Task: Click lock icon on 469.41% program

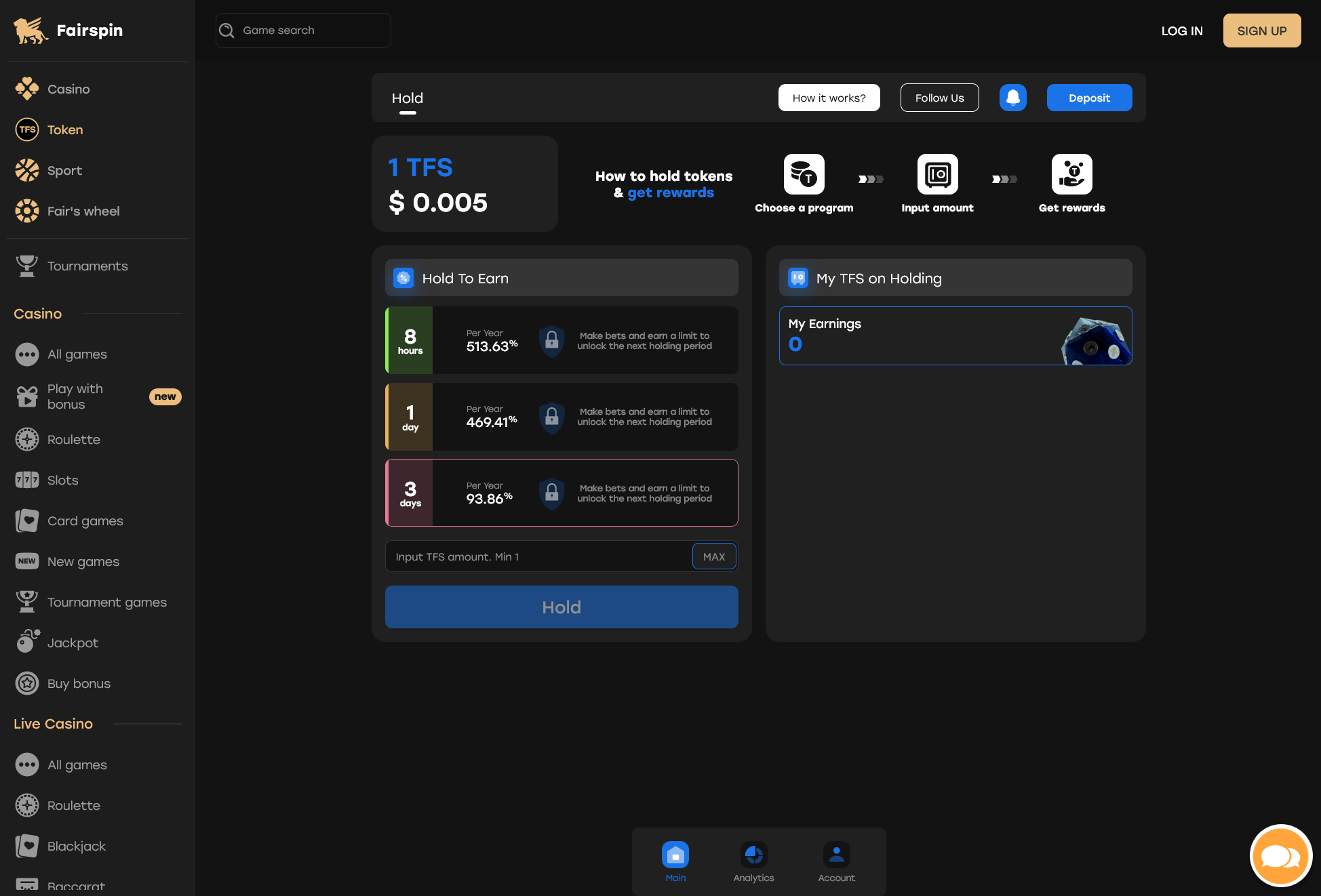Action: tap(552, 417)
